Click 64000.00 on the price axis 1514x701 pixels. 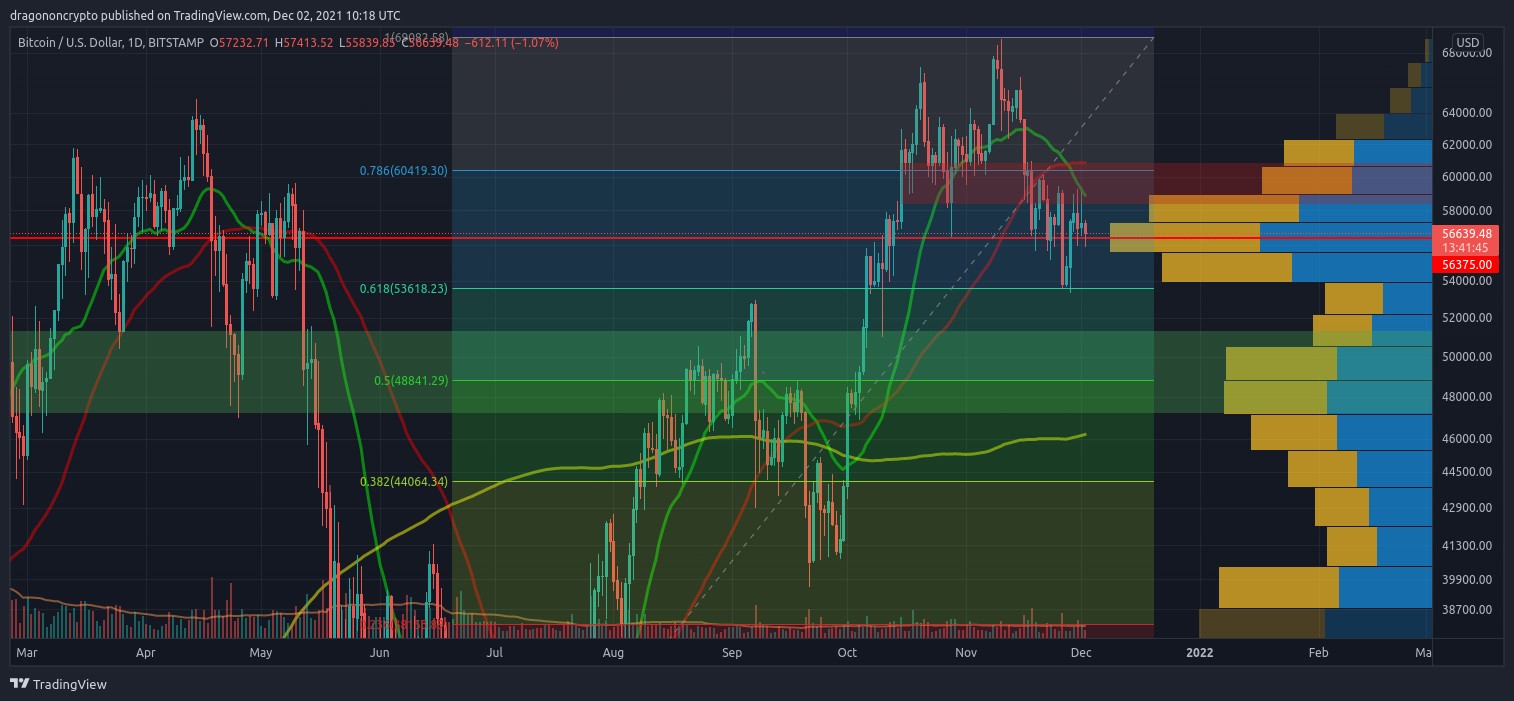pos(1466,113)
